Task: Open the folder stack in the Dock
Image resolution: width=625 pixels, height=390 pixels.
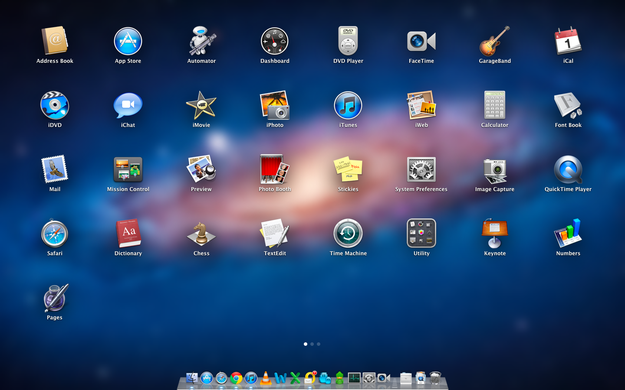Action: click(406, 378)
